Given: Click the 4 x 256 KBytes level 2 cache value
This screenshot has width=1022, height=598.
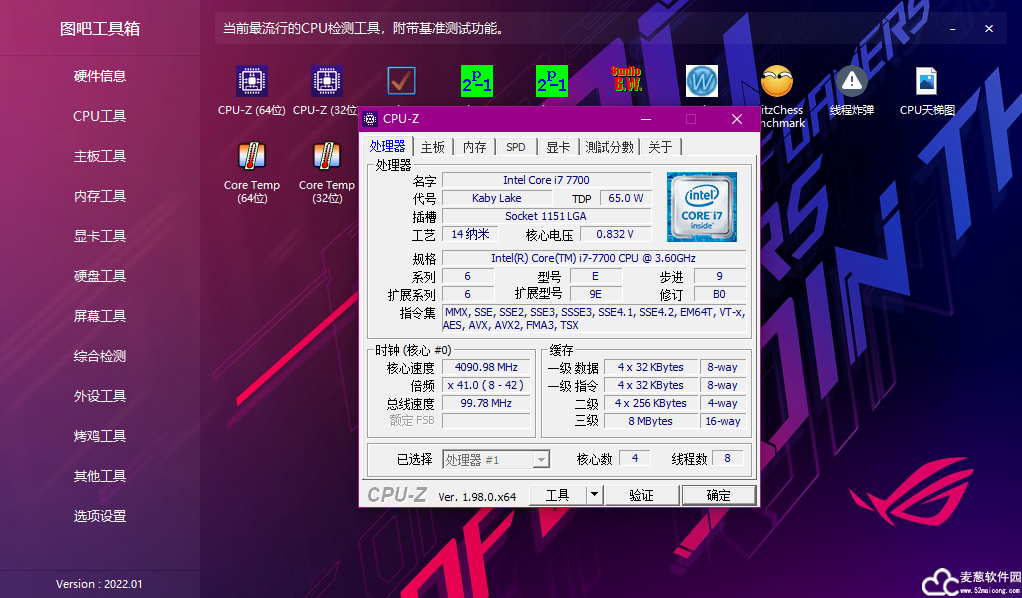Looking at the screenshot, I should (x=650, y=403).
